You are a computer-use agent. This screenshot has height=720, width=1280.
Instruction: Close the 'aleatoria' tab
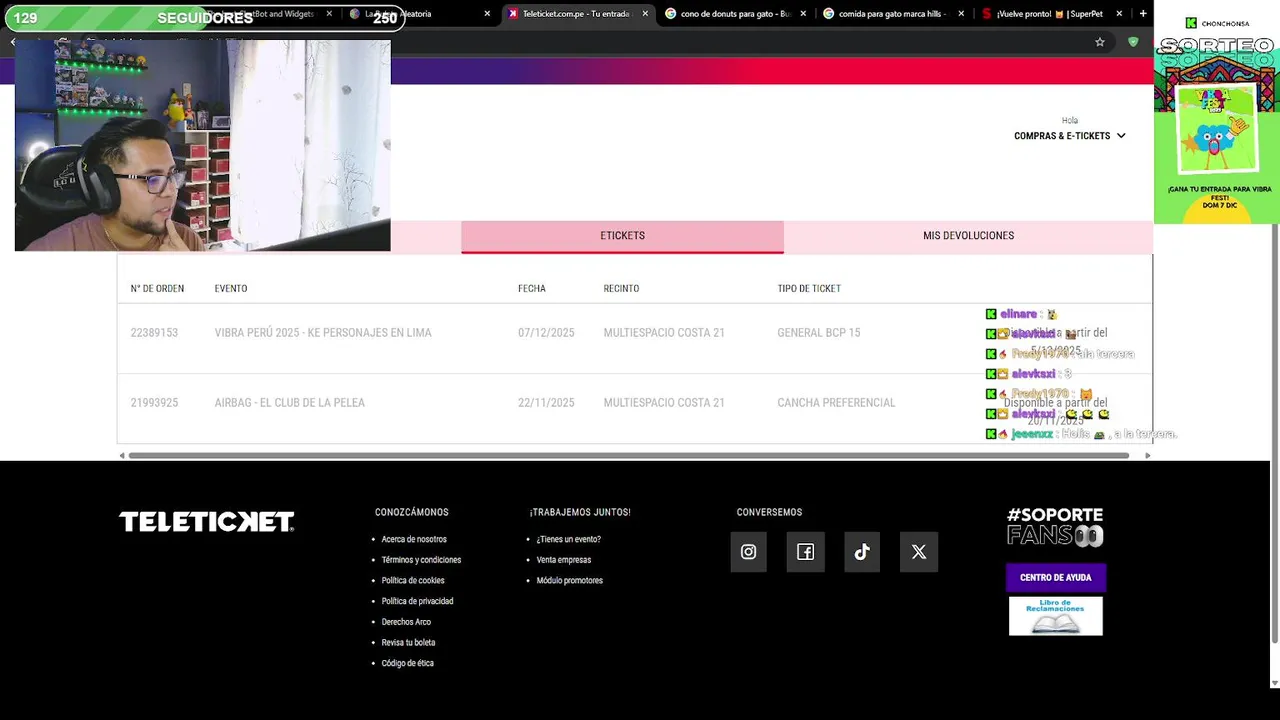click(487, 14)
